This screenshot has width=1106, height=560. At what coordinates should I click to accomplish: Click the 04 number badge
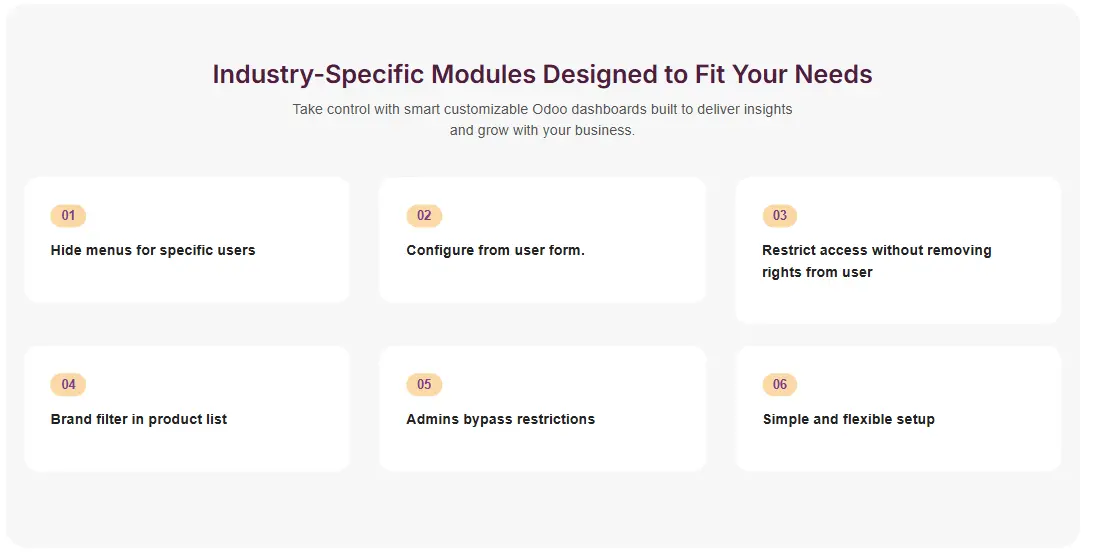click(x=68, y=385)
